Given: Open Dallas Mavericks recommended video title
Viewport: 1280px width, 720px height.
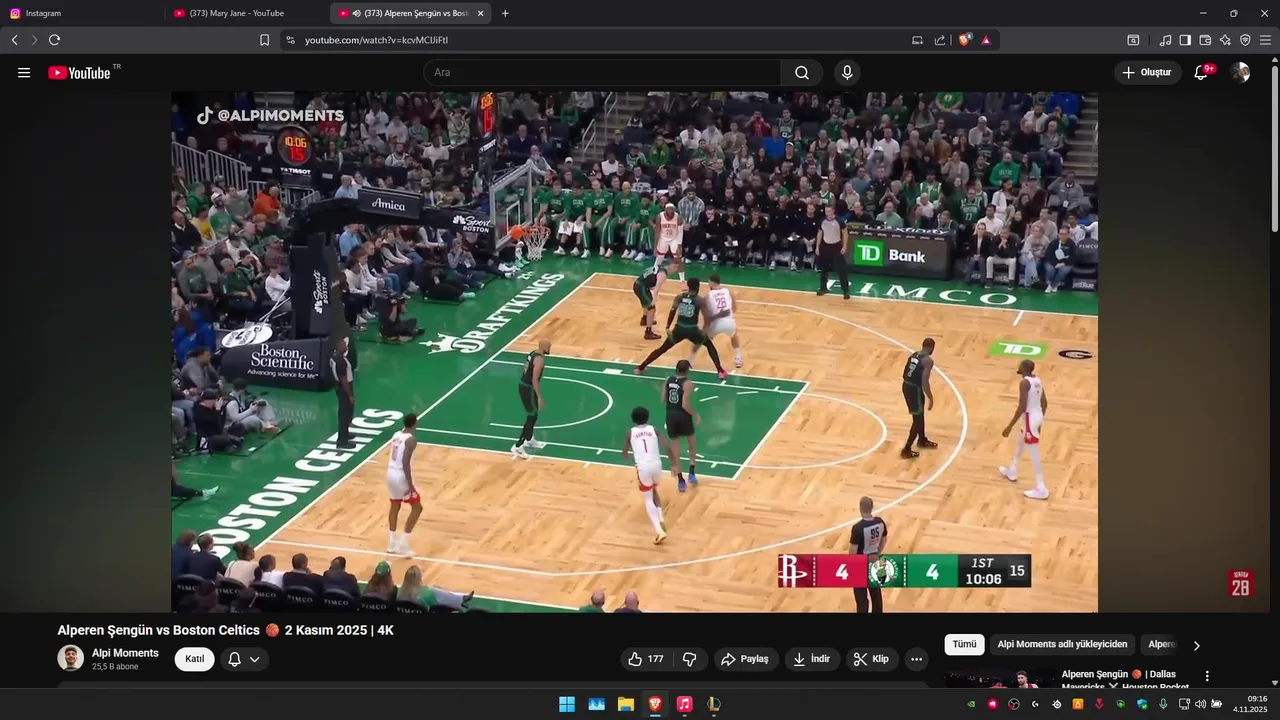Looking at the screenshot, I should 1125,680.
